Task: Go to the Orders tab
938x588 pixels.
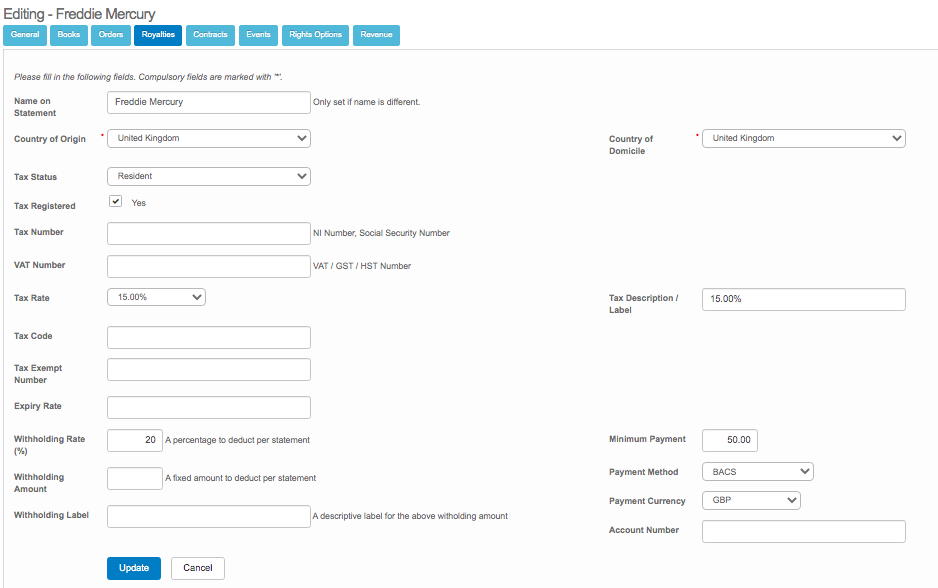Action: coord(111,35)
